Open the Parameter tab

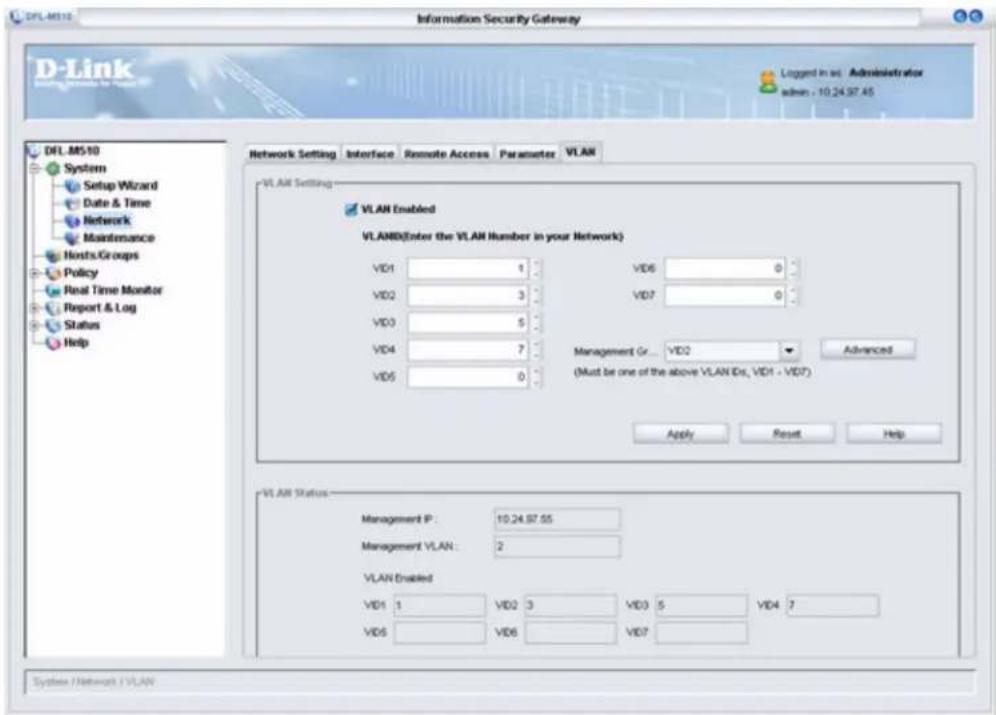(x=527, y=154)
